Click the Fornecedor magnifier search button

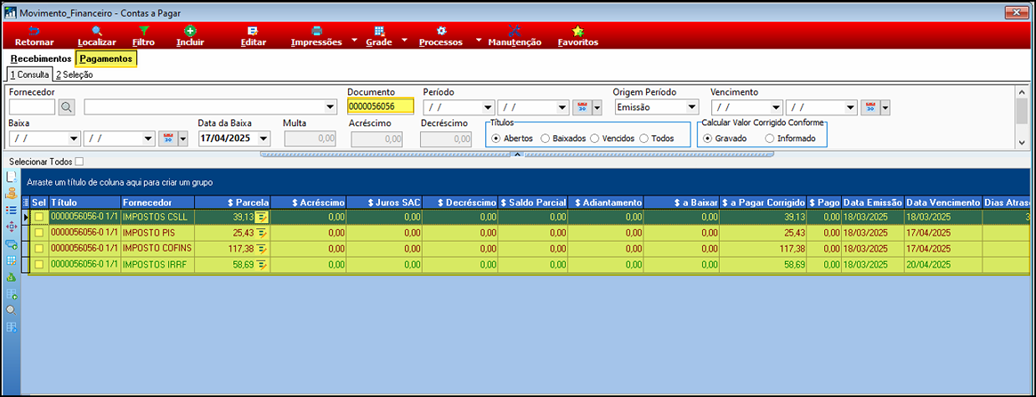click(67, 107)
